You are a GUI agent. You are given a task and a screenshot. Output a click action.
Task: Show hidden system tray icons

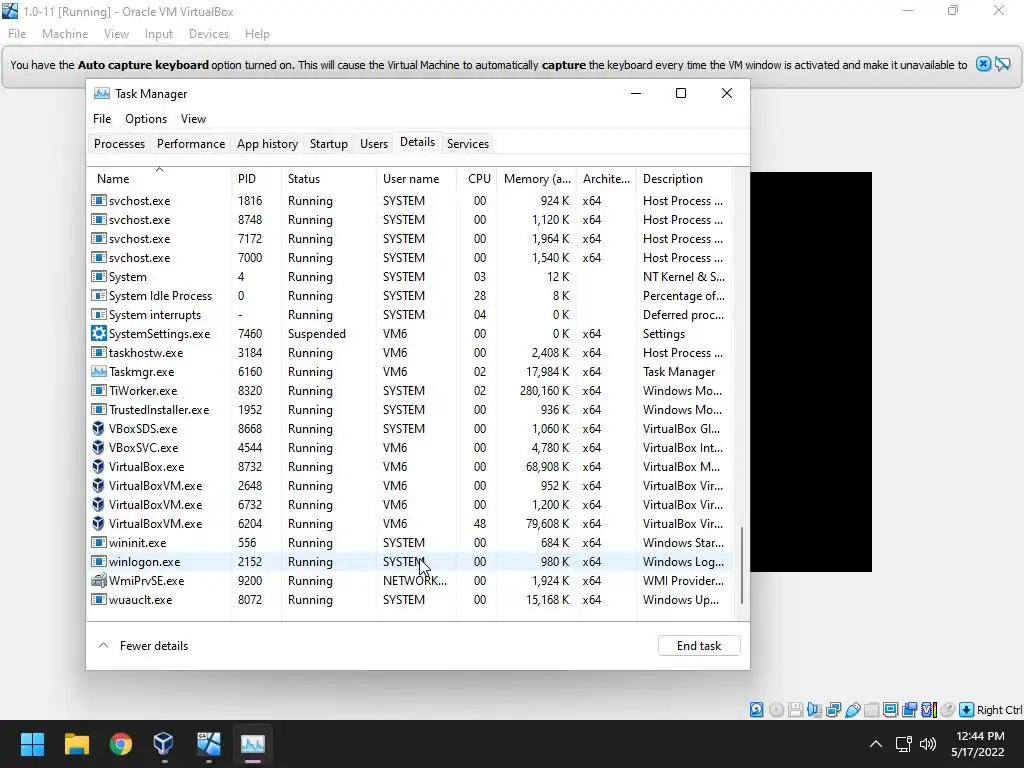(876, 744)
